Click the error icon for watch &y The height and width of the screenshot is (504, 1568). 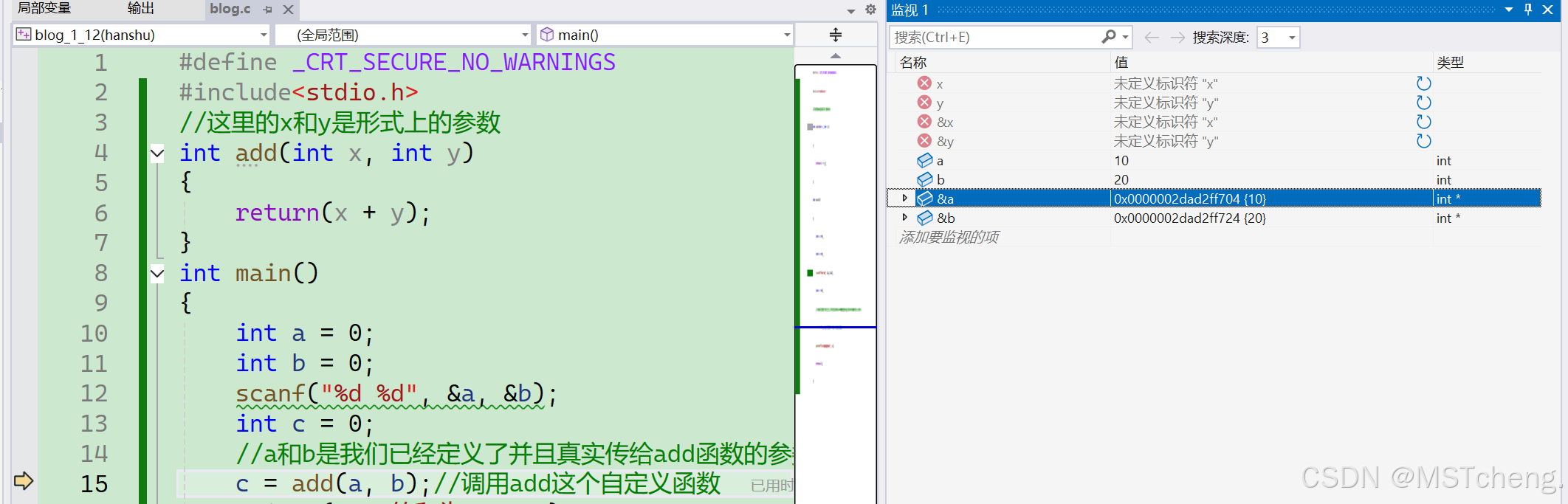(x=924, y=140)
